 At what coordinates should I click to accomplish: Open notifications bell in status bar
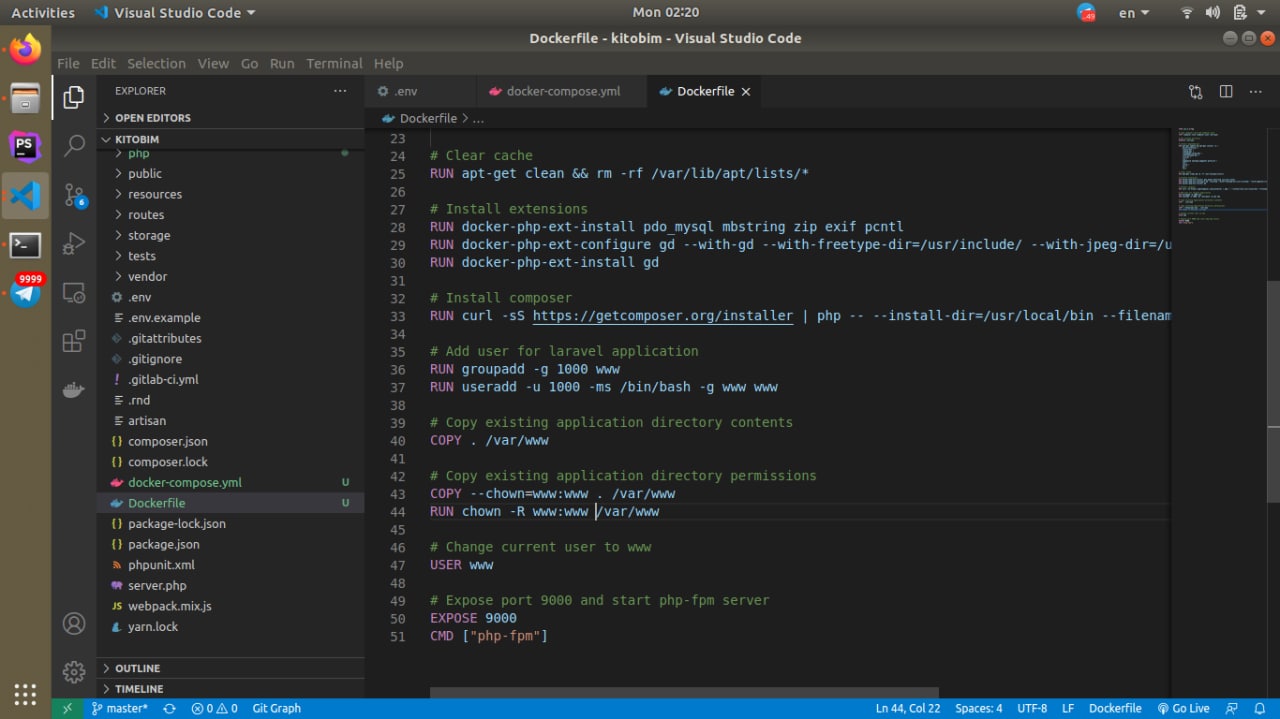coord(1260,708)
